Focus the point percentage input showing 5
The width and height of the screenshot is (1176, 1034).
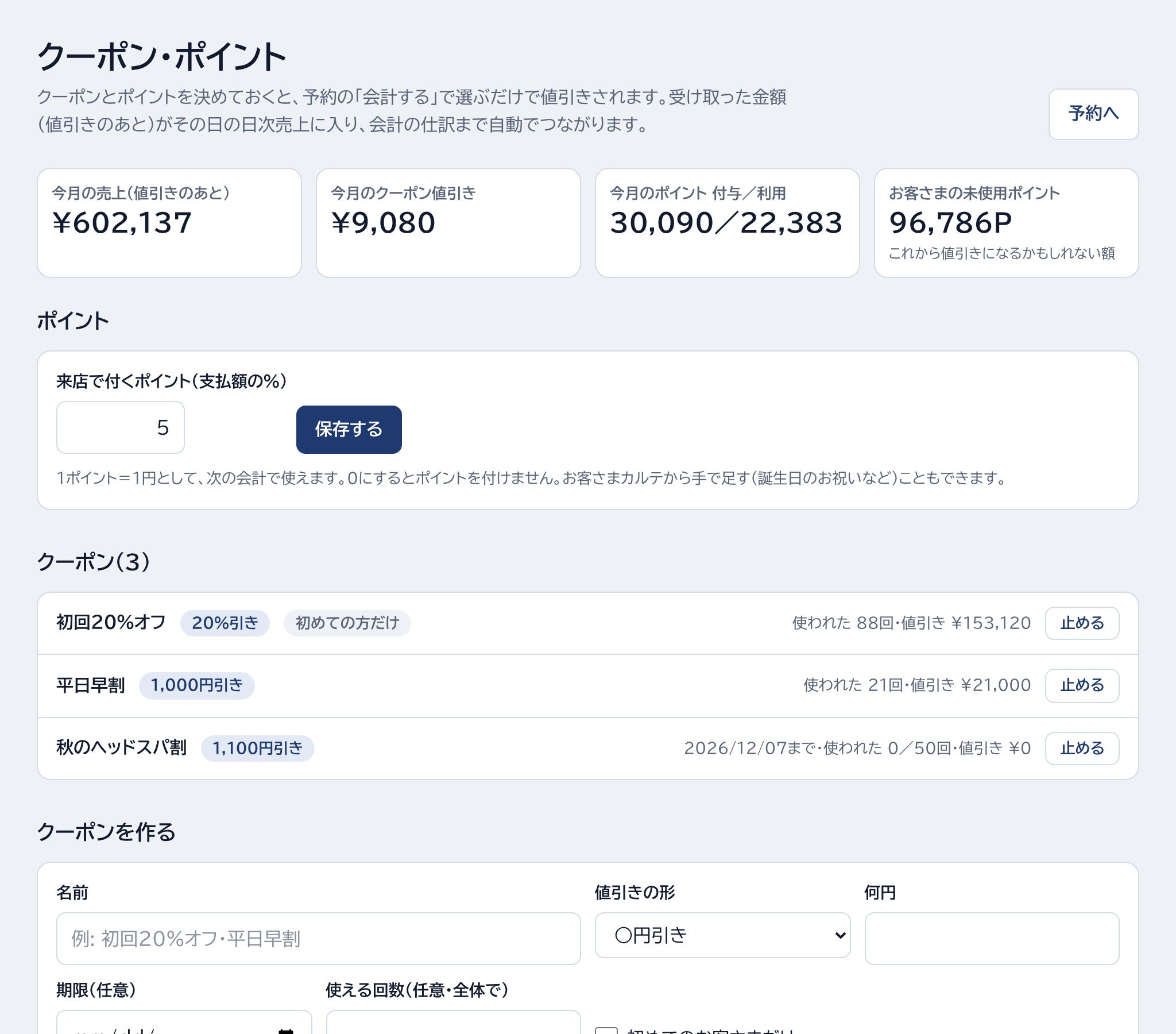[x=120, y=427]
